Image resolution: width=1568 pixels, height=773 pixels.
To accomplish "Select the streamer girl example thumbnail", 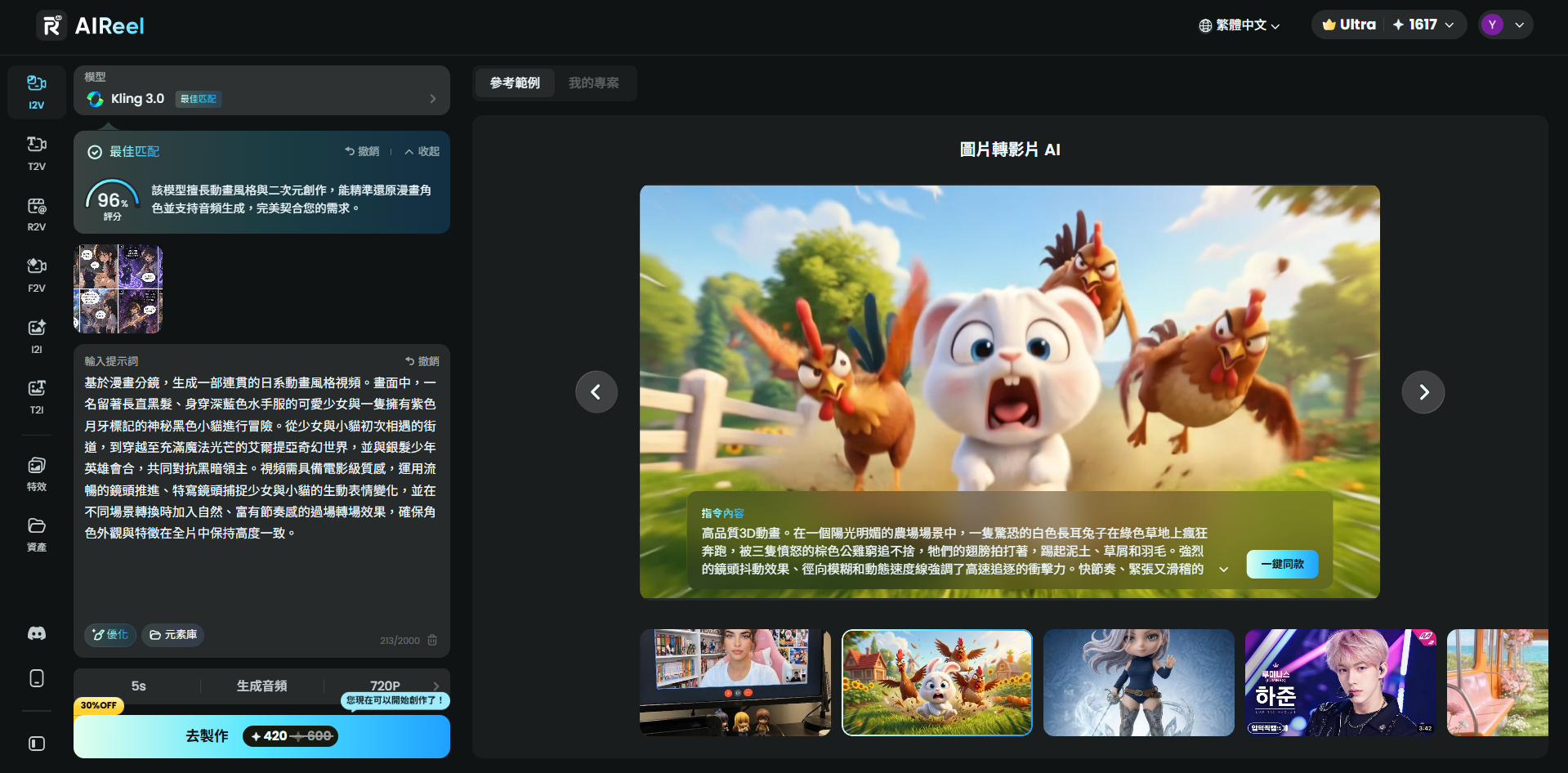I will (x=735, y=682).
